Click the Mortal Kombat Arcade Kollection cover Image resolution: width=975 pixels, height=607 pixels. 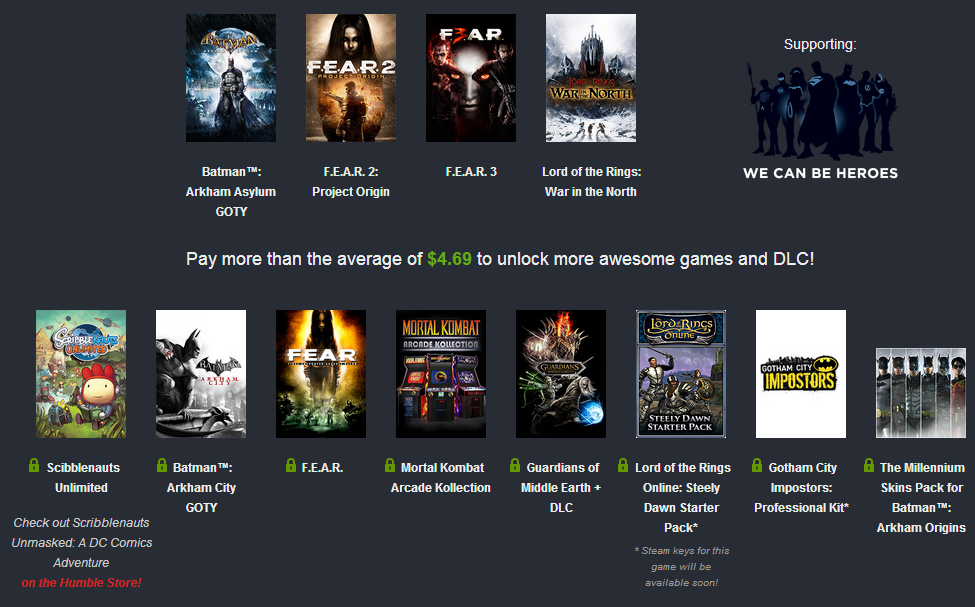(x=441, y=373)
